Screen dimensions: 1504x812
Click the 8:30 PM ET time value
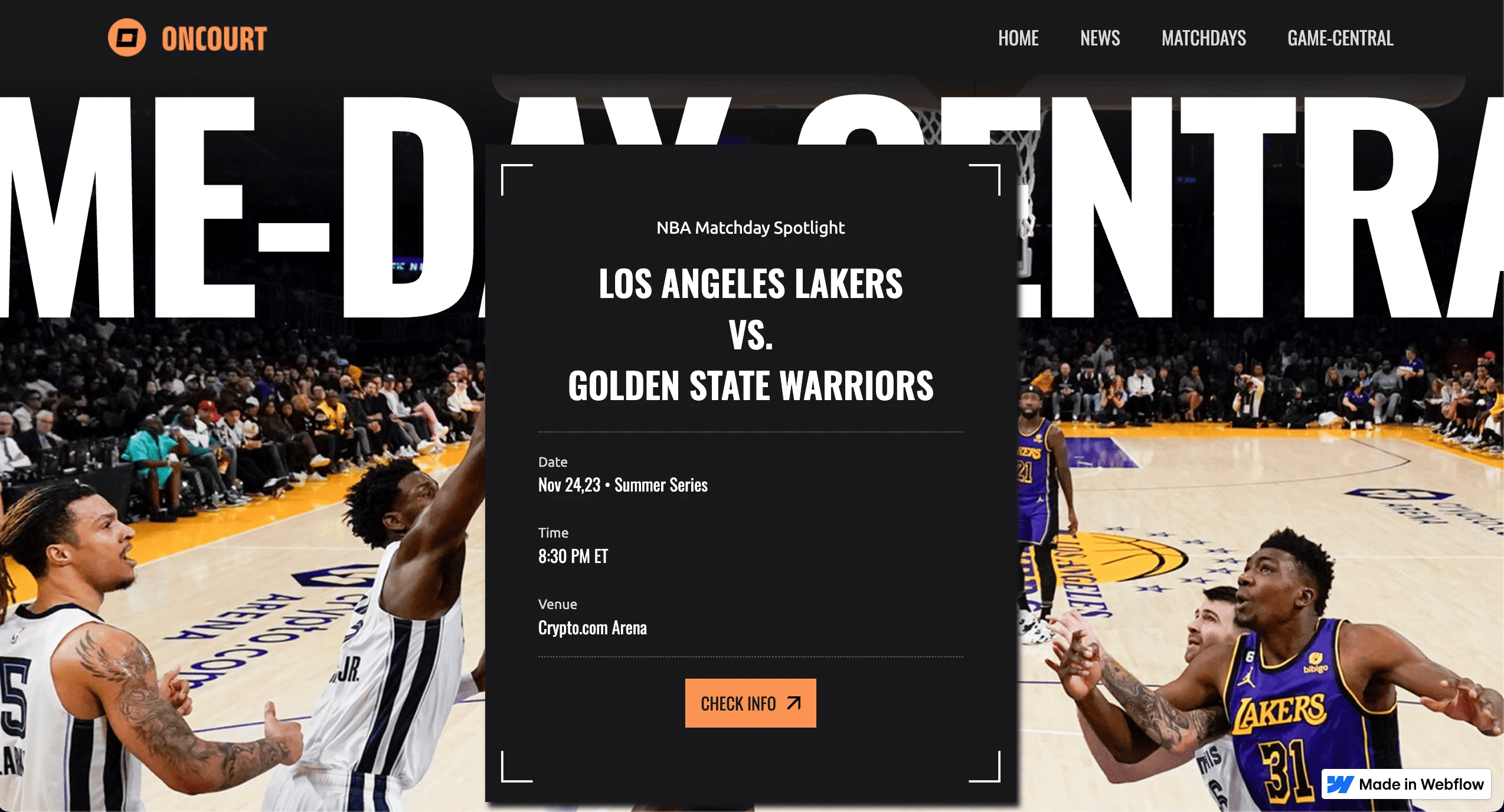pyautogui.click(x=573, y=556)
